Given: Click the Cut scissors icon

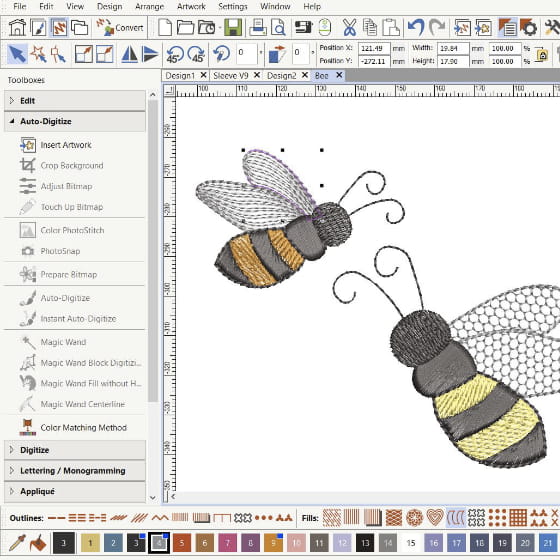Looking at the screenshot, I should [349, 28].
